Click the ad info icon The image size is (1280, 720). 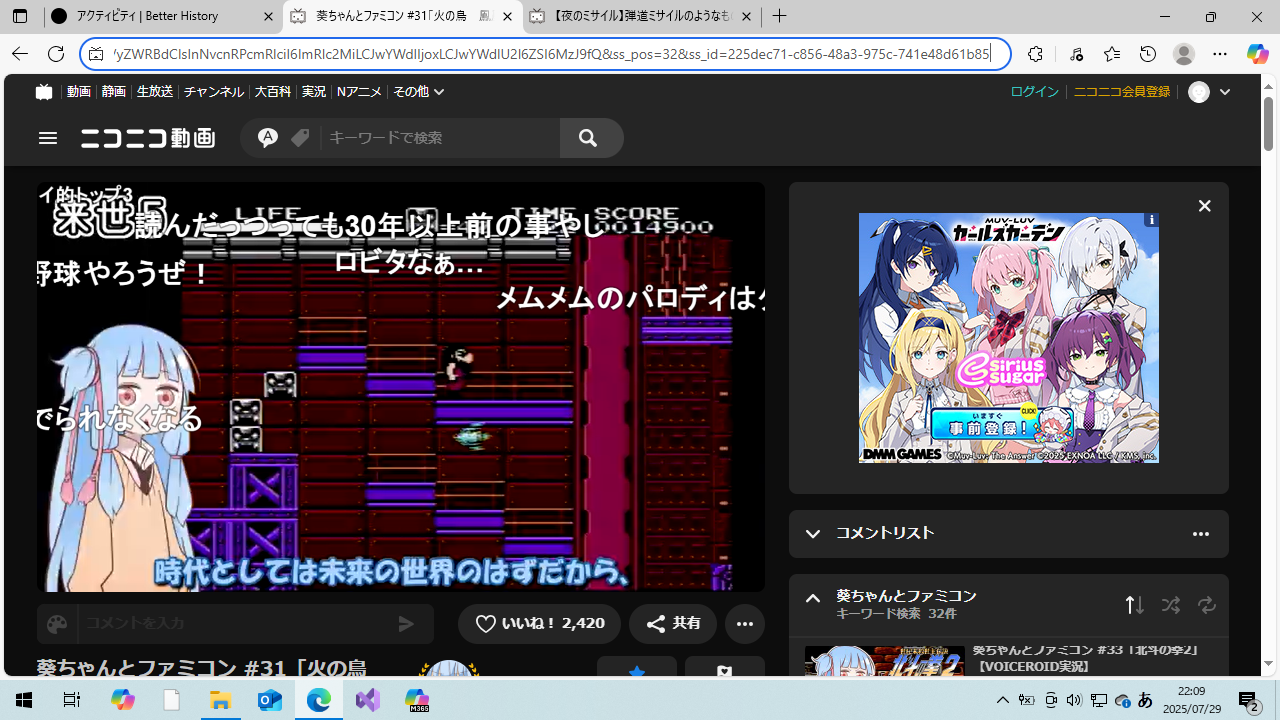(1151, 219)
